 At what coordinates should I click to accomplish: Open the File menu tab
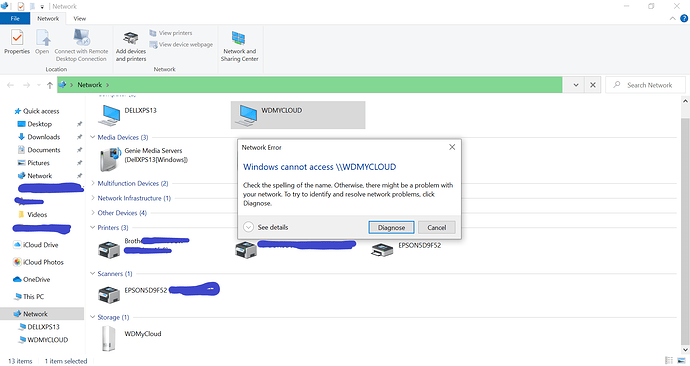point(15,18)
